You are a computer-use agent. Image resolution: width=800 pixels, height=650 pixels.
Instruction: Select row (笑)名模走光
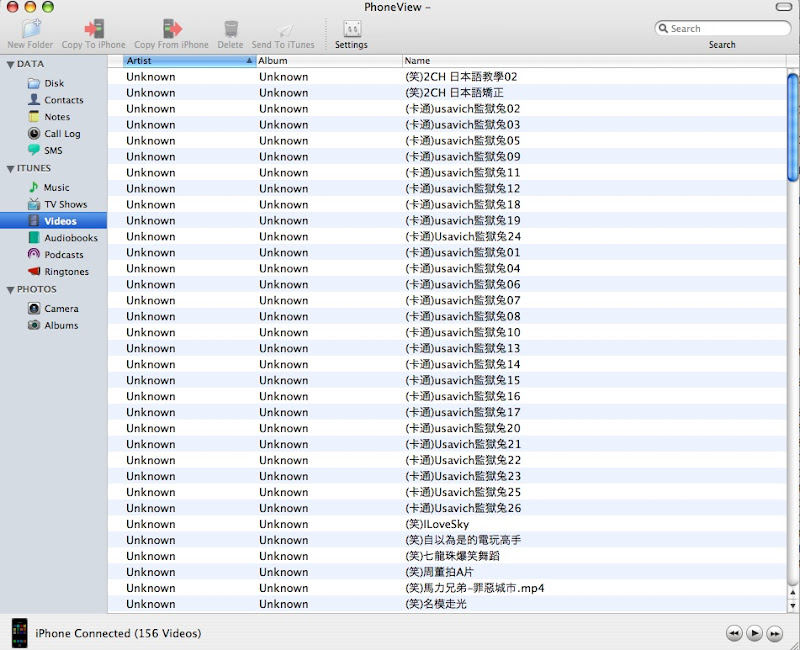click(447, 604)
